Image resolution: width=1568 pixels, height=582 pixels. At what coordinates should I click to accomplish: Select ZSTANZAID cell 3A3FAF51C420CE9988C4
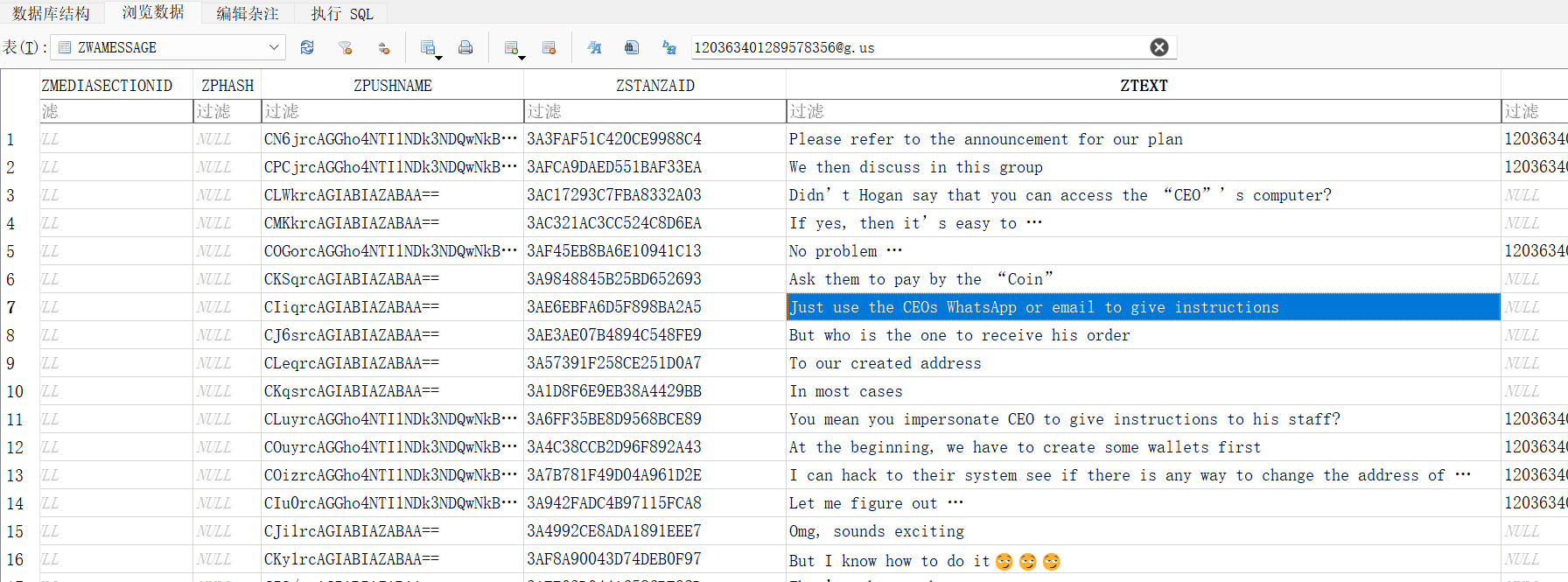click(x=655, y=139)
